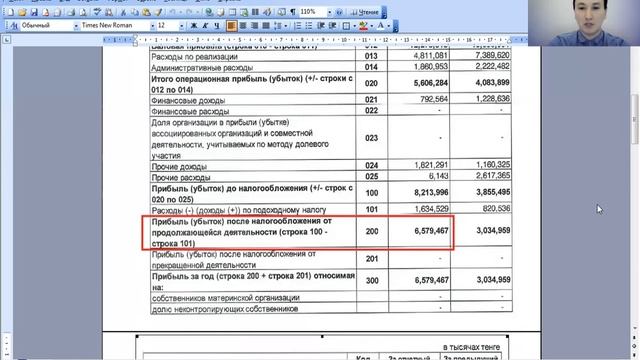Screen dimensions: 640x360
Task: Switch to Reading mode via Чтение button
Action: pyautogui.click(x=364, y=12)
